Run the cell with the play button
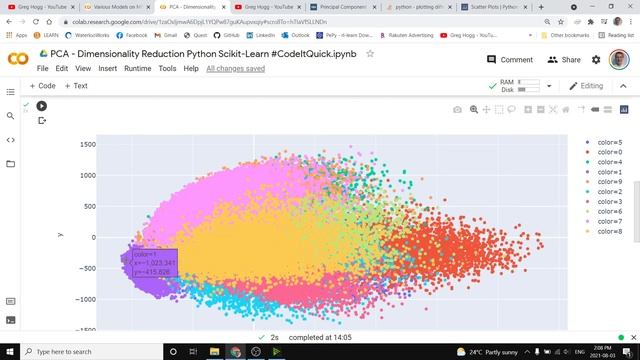640x360 pixels. [x=42, y=106]
